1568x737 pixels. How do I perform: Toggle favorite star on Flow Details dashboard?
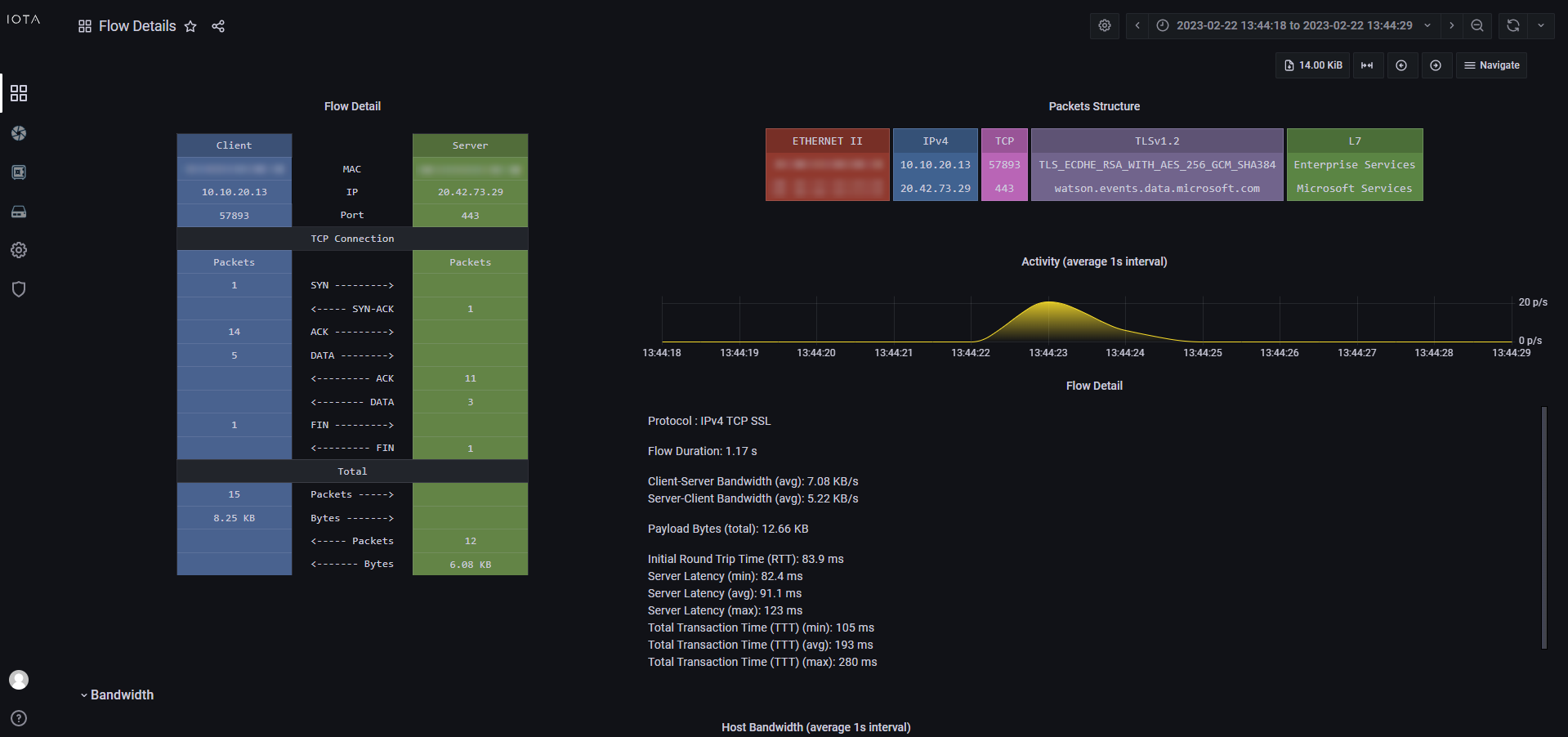pos(190,26)
